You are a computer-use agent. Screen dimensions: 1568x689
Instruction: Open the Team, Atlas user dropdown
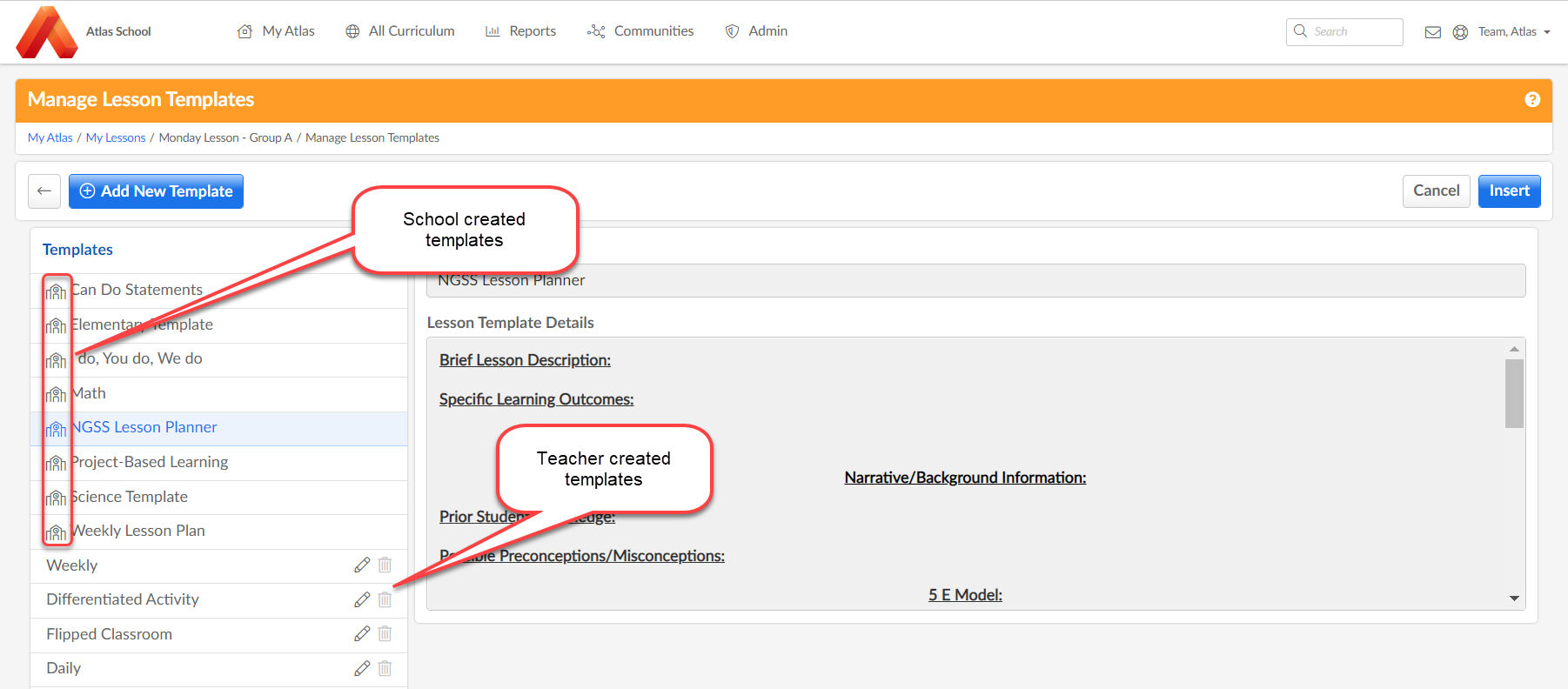pyautogui.click(x=1514, y=32)
